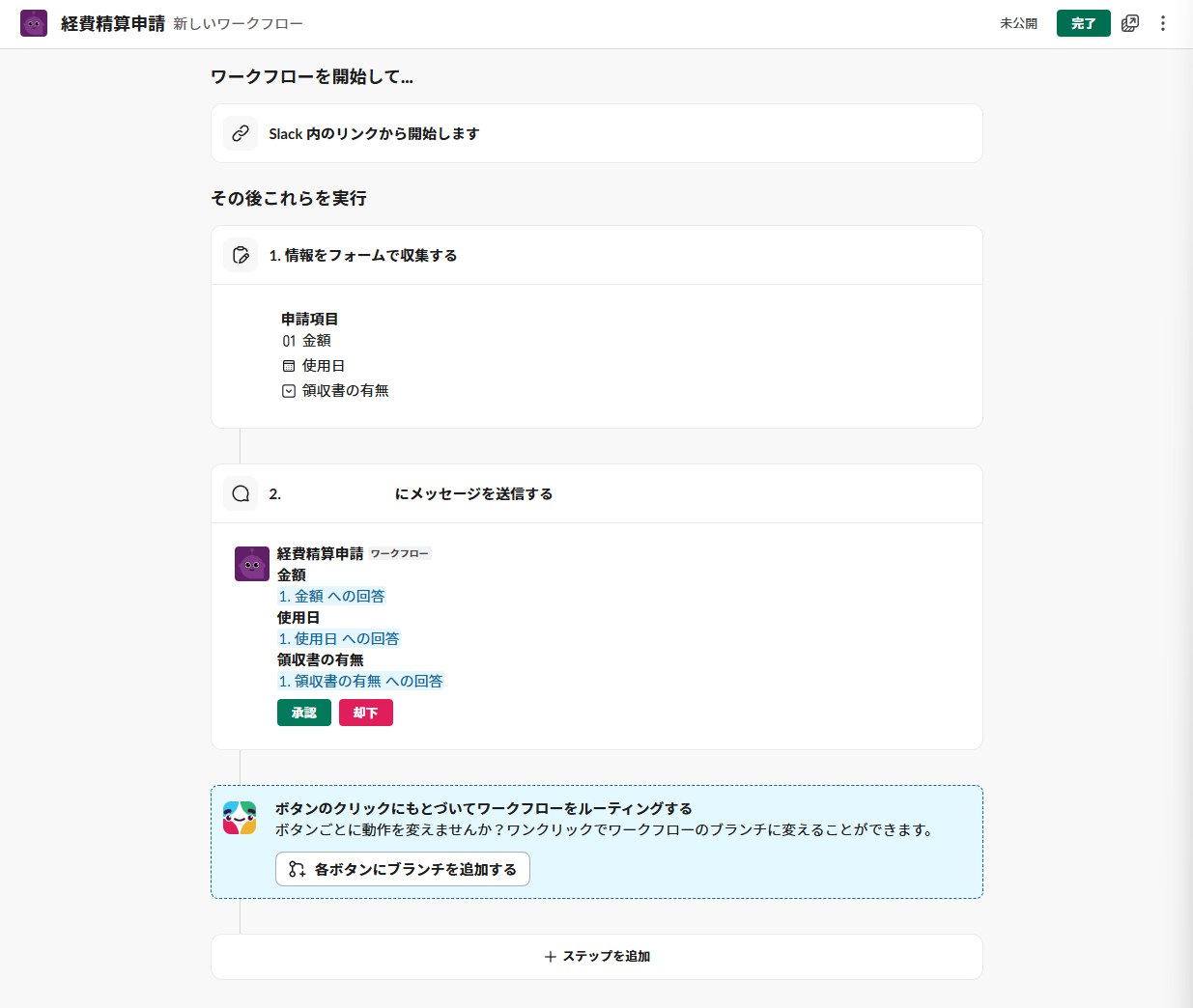Viewport: 1193px width, 1008px height.
Task: Click the plus icon beside ステップを追加
Action: (551, 957)
